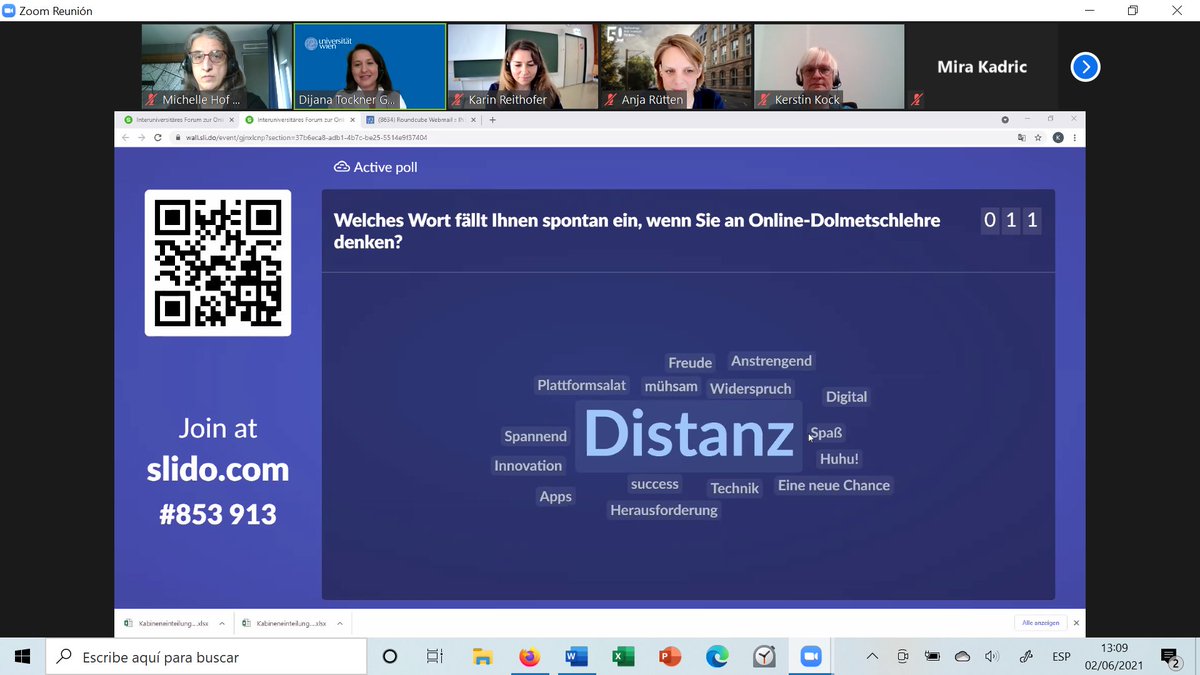Select Dijana Tockner's video tile
Viewport: 1200px width, 675px height.
[370, 66]
